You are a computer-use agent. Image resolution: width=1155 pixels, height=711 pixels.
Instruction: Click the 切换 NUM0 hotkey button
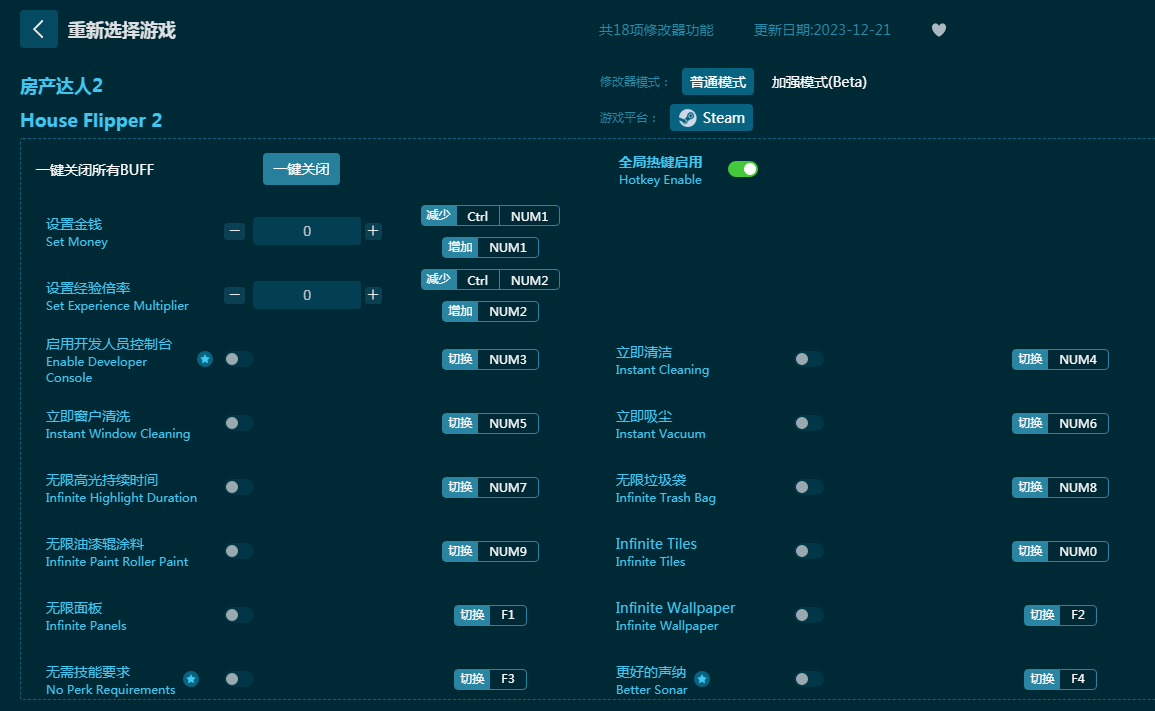[x=1060, y=552]
